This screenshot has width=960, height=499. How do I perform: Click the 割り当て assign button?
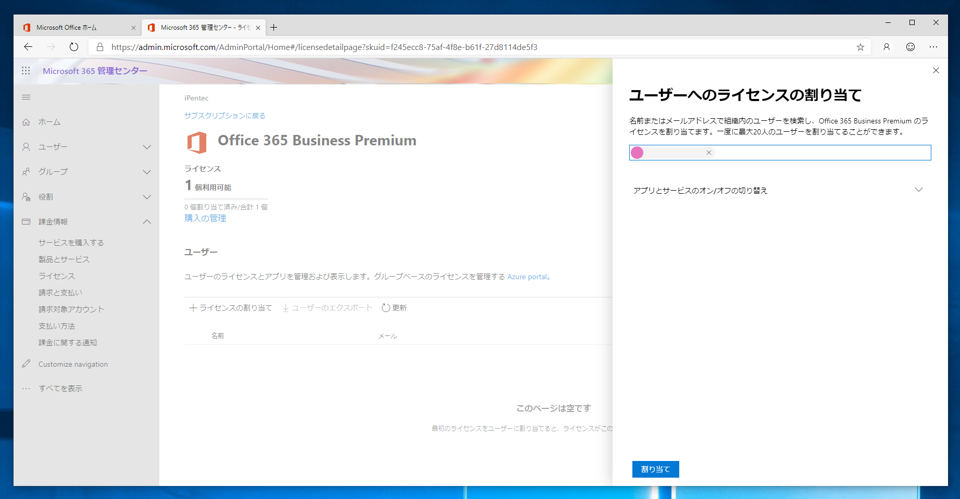[x=655, y=469]
